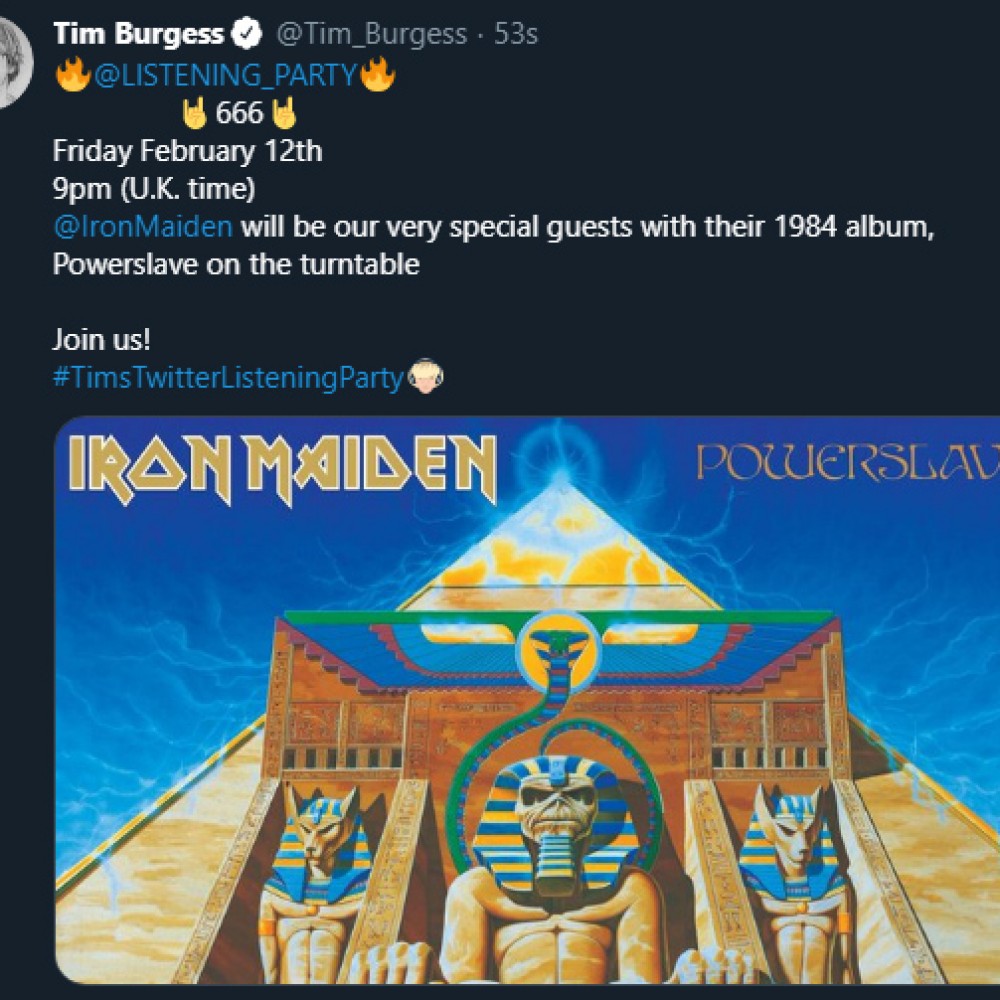Click the Friday February 12th tweet text
Screen dimensions: 1000x1000
tap(188, 151)
